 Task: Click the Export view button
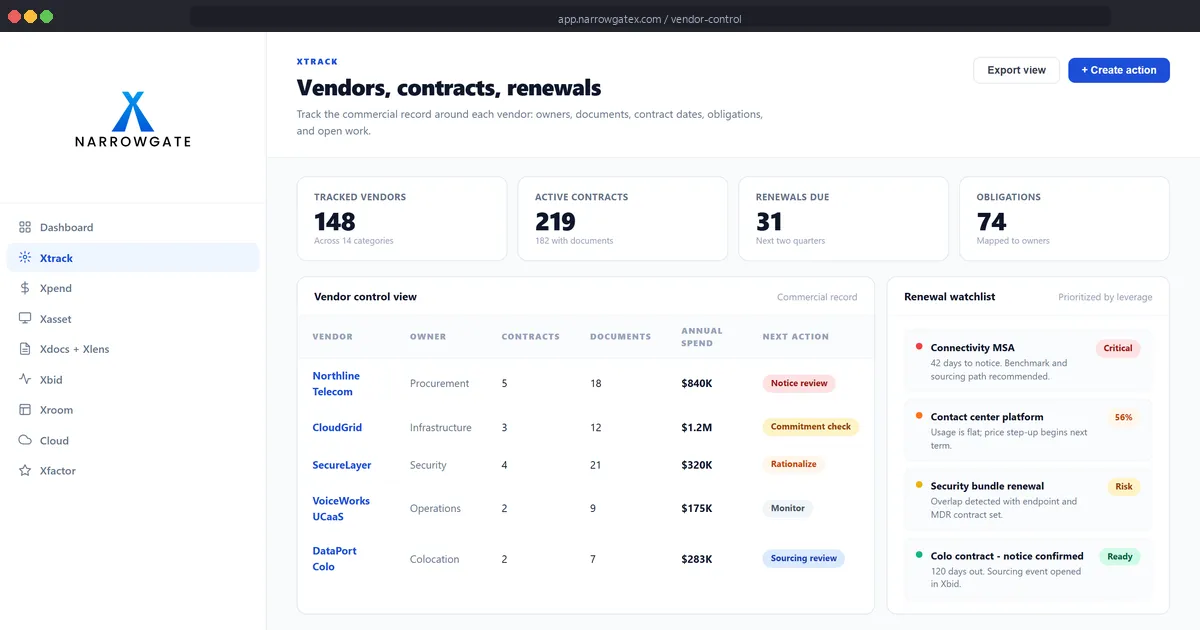(x=1016, y=70)
